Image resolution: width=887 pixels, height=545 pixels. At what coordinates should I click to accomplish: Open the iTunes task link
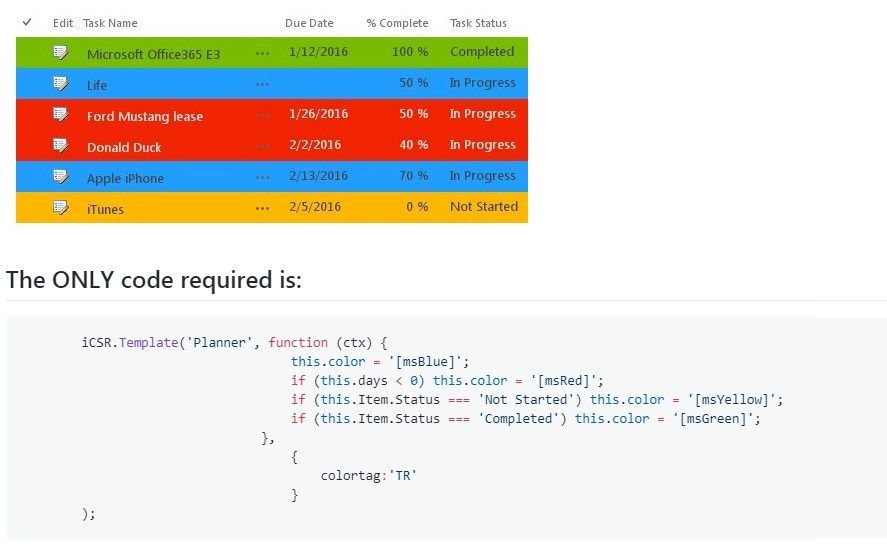point(105,209)
